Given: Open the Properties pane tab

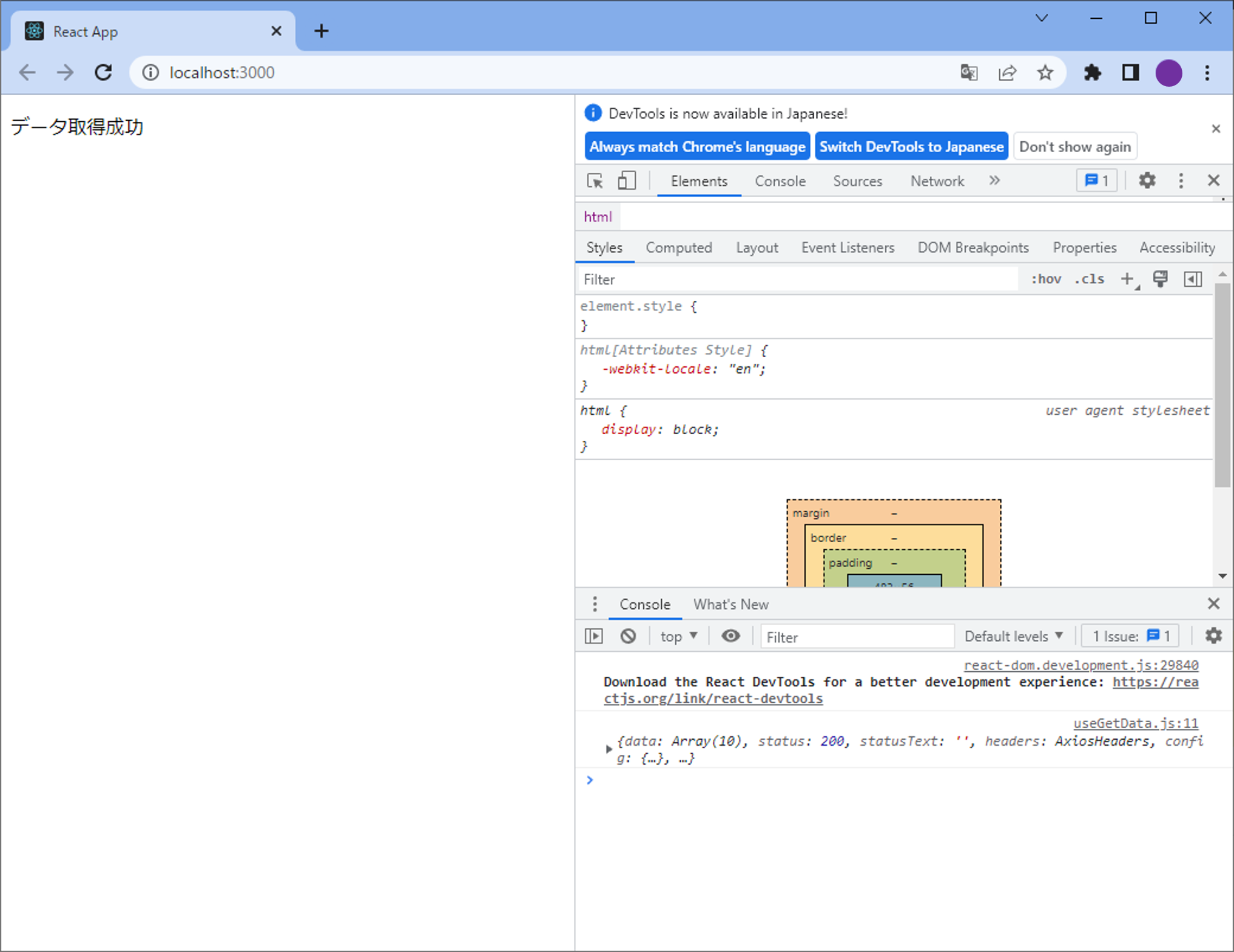Looking at the screenshot, I should coord(1084,248).
